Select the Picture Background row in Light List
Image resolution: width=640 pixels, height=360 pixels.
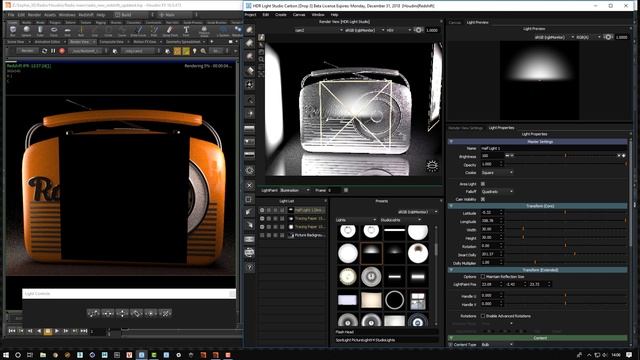(x=293, y=235)
